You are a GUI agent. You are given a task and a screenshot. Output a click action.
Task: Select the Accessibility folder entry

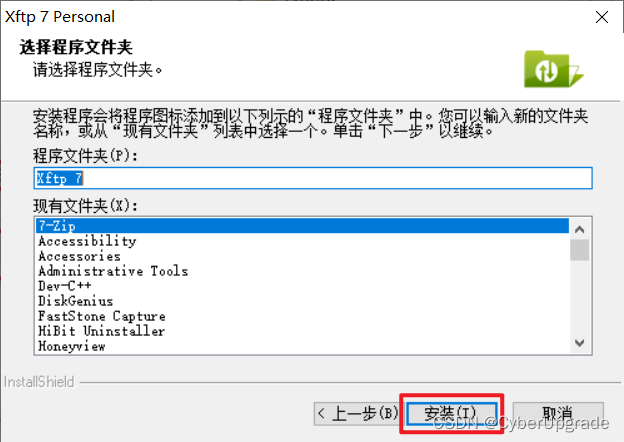coord(302,241)
